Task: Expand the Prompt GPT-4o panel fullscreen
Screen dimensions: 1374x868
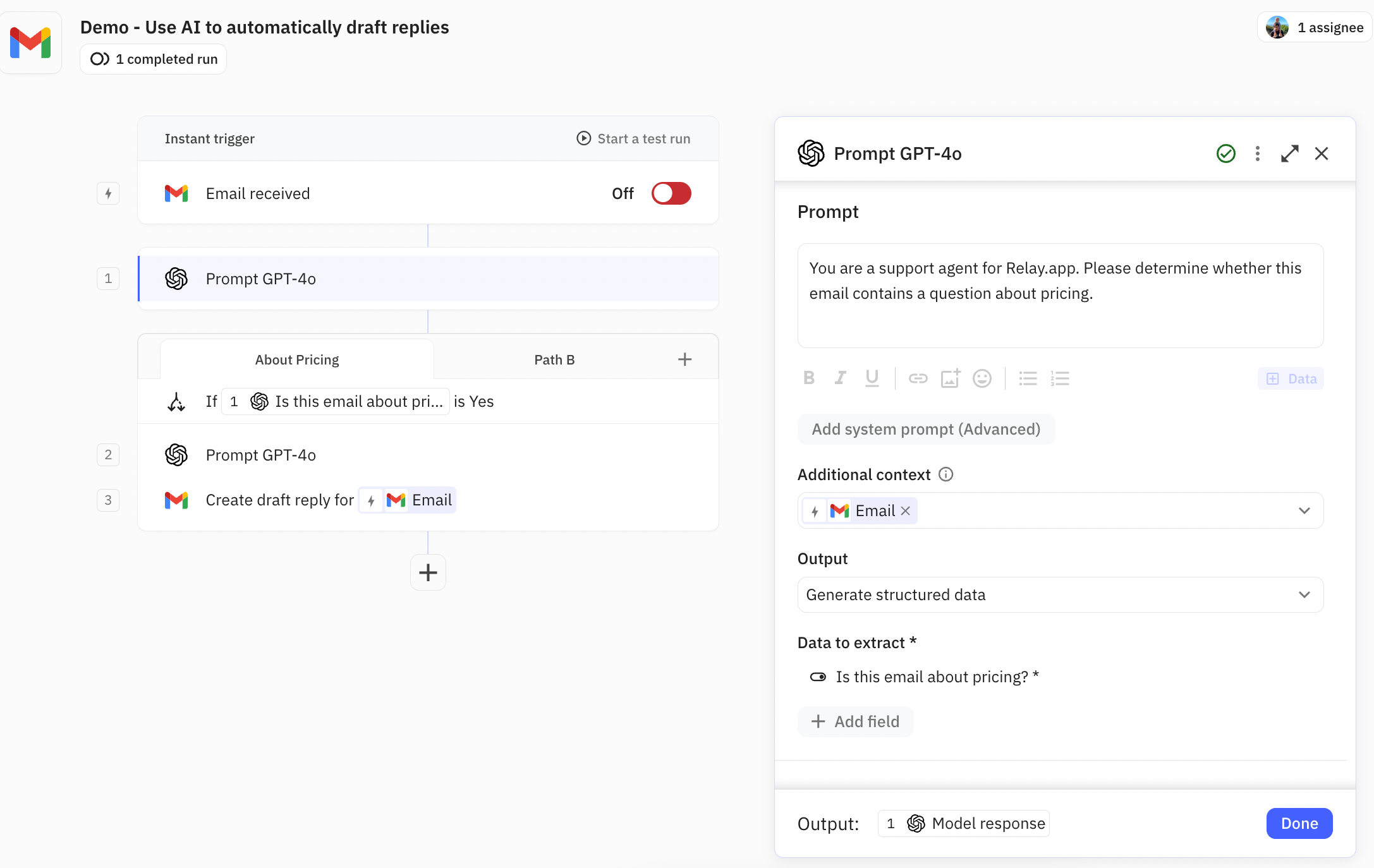Action: click(x=1289, y=154)
